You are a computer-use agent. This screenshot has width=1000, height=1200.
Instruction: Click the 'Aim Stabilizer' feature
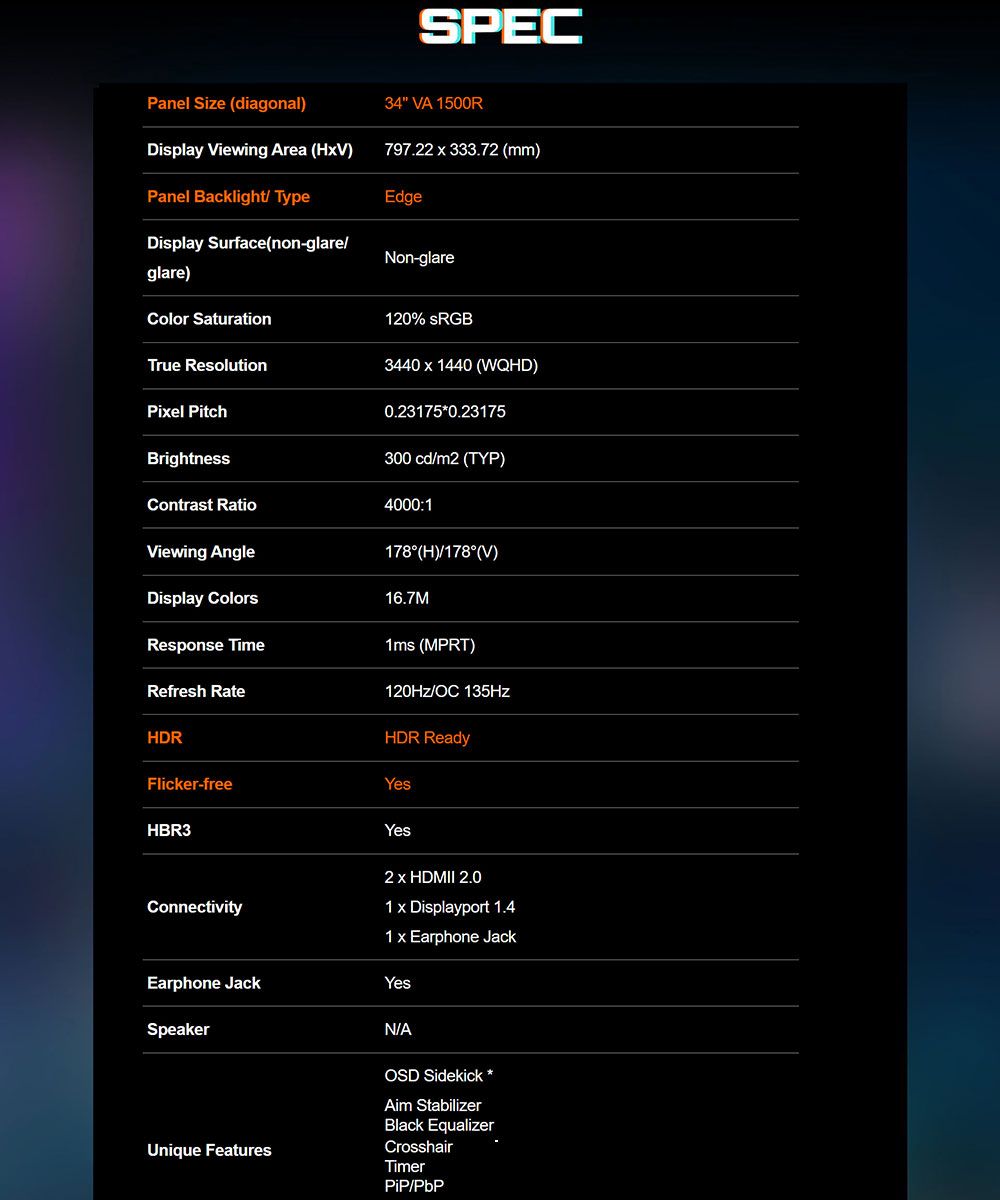coord(433,1106)
